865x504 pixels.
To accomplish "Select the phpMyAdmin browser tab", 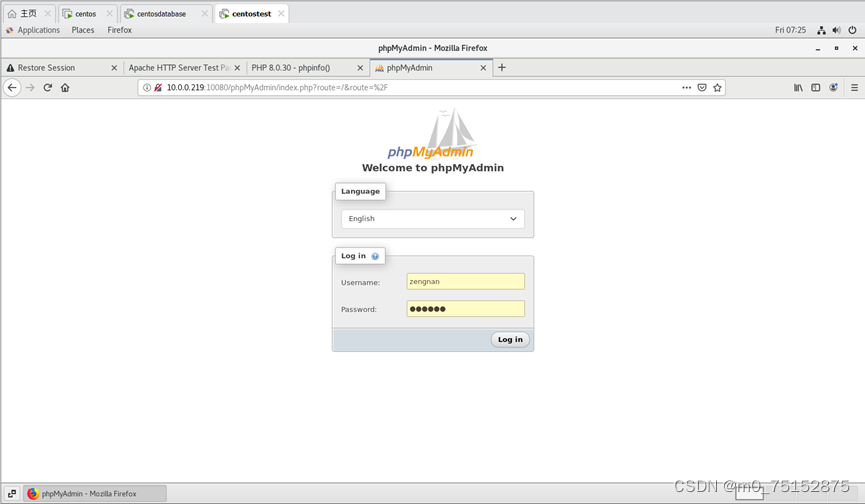I will tap(430, 68).
